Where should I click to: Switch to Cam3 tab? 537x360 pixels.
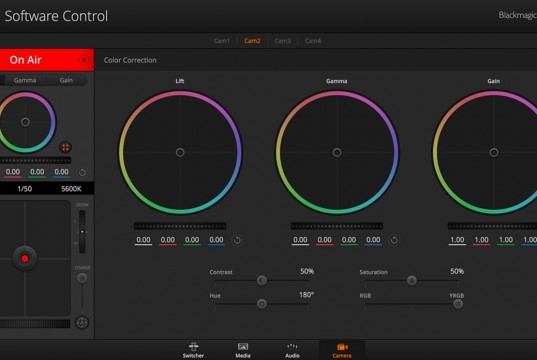pyautogui.click(x=283, y=41)
